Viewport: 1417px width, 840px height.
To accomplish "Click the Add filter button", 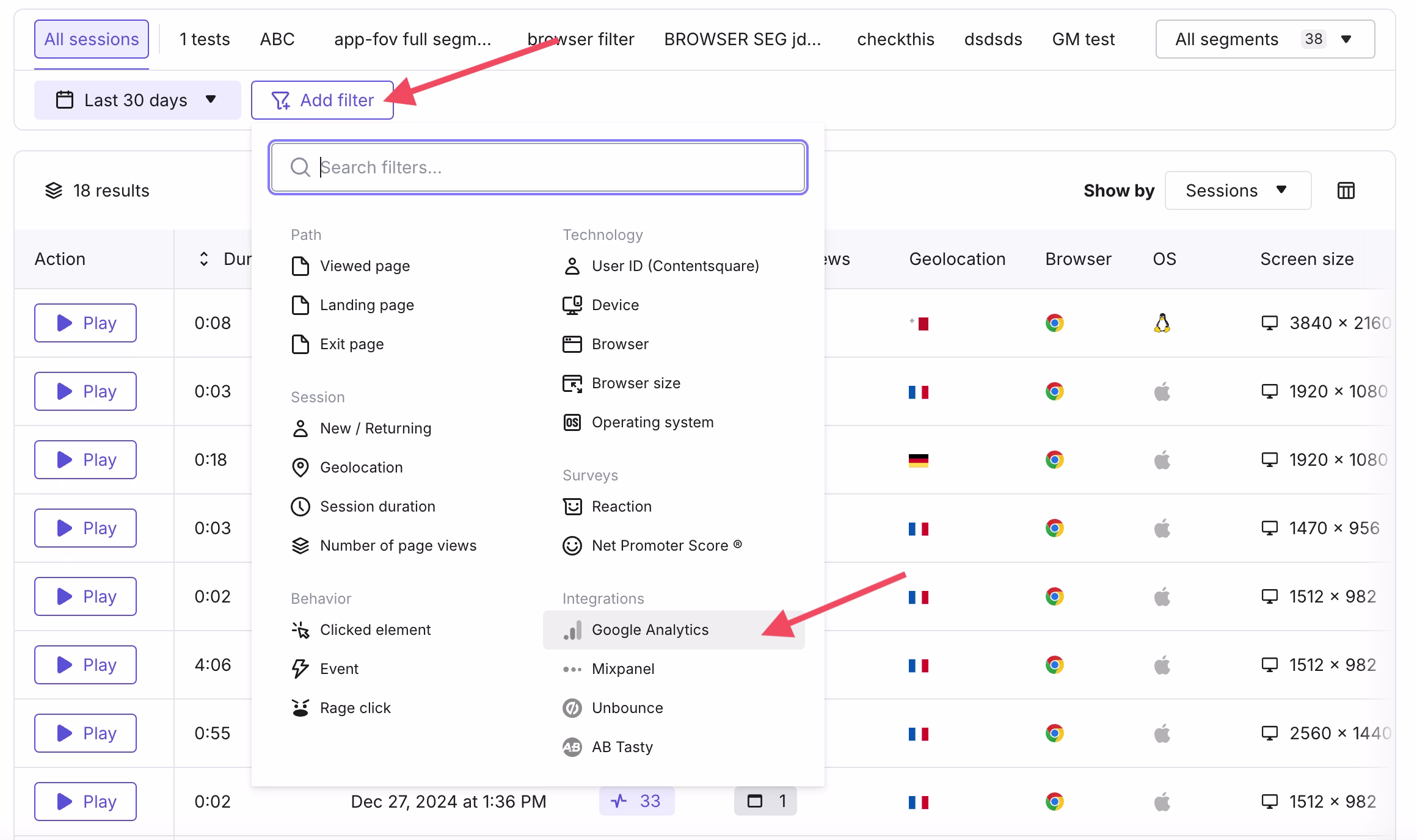I will pos(322,100).
